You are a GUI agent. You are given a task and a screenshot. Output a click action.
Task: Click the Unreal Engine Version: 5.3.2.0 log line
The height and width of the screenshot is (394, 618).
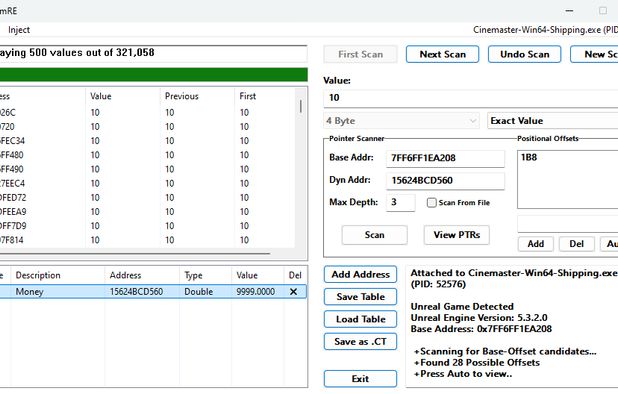(479, 318)
